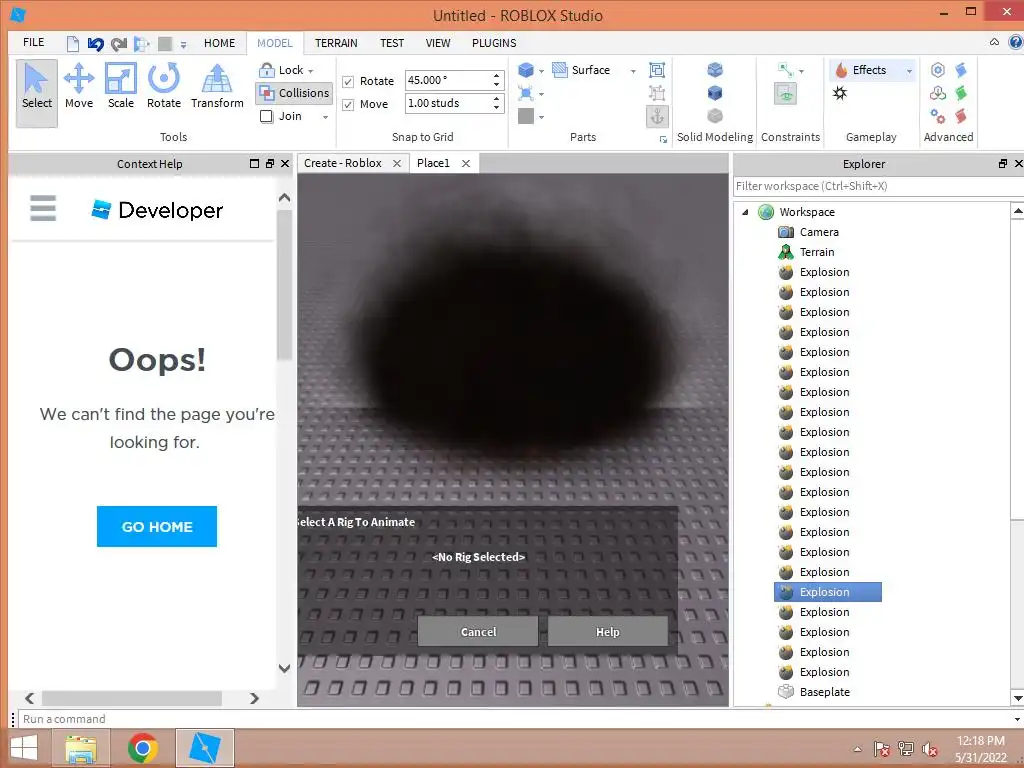Click the Ungroup parts icon

[657, 93]
